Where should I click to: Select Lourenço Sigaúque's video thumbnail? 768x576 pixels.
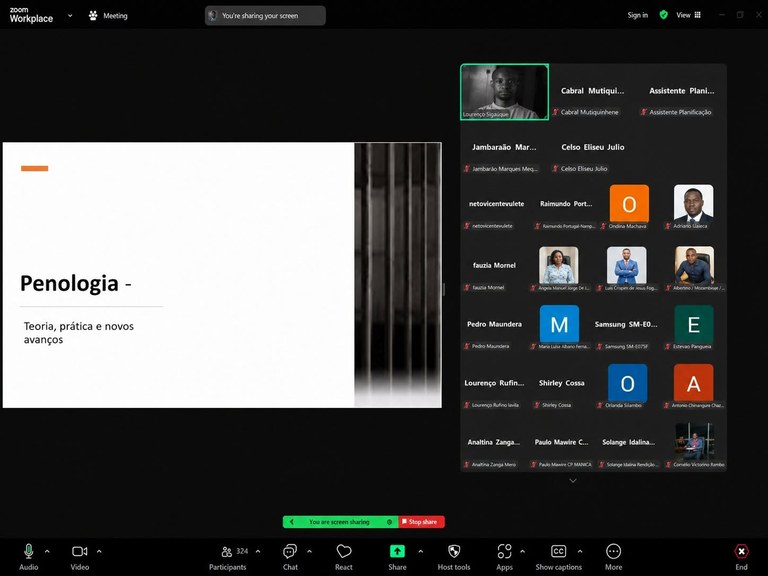point(504,92)
